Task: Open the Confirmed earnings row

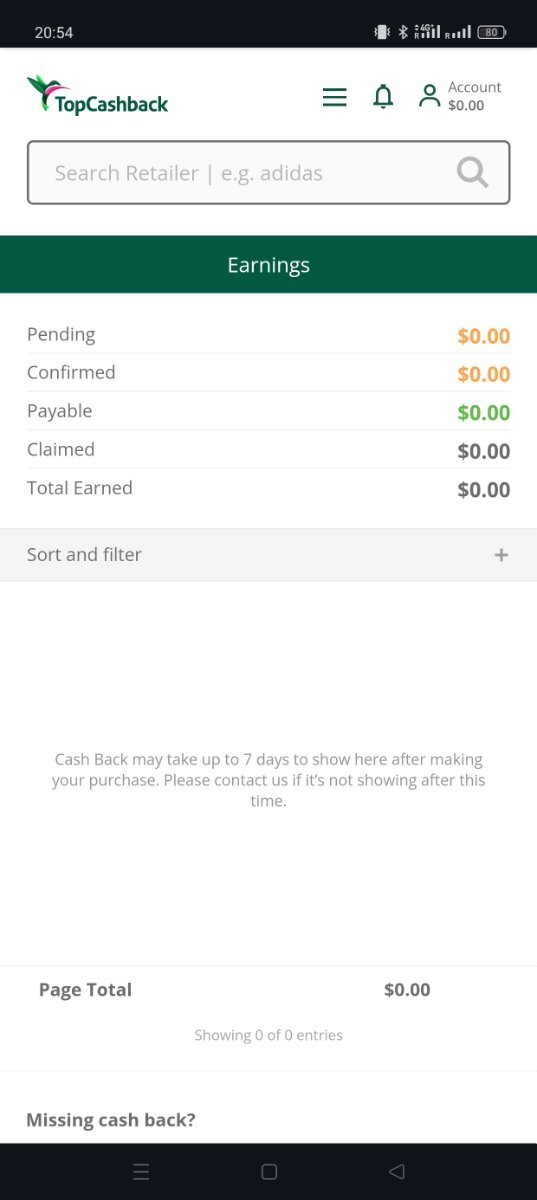Action: 268,373
